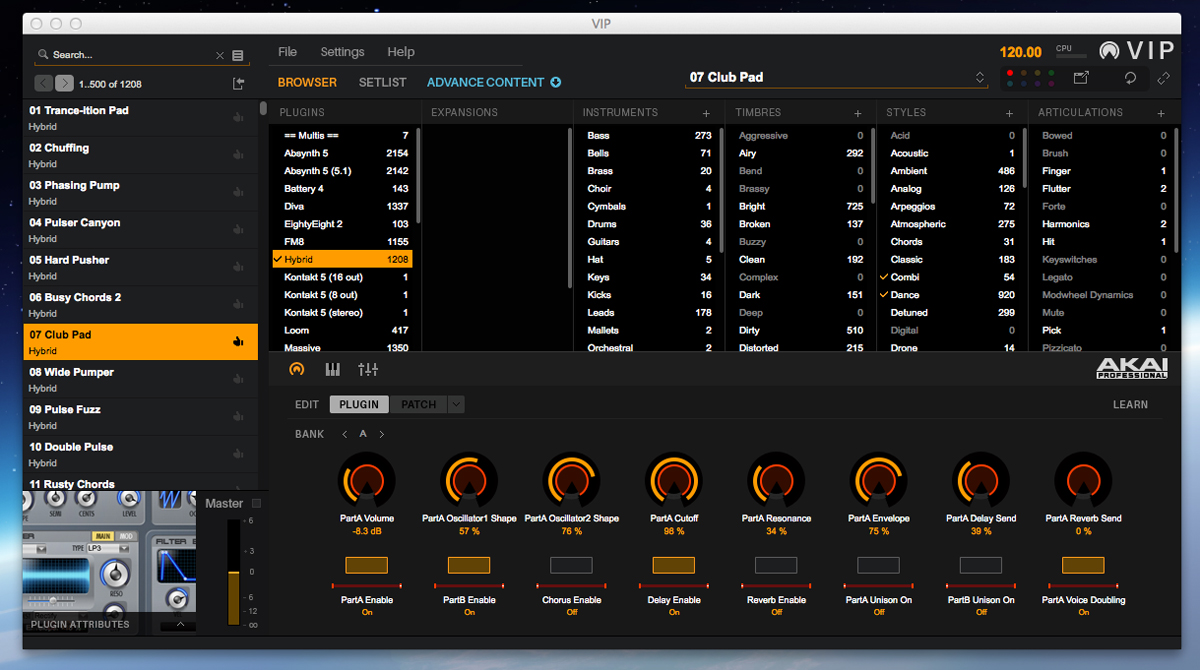The image size is (1200, 670).
Task: Toggle PartA Voice Doubling switch
Action: coord(1083,565)
